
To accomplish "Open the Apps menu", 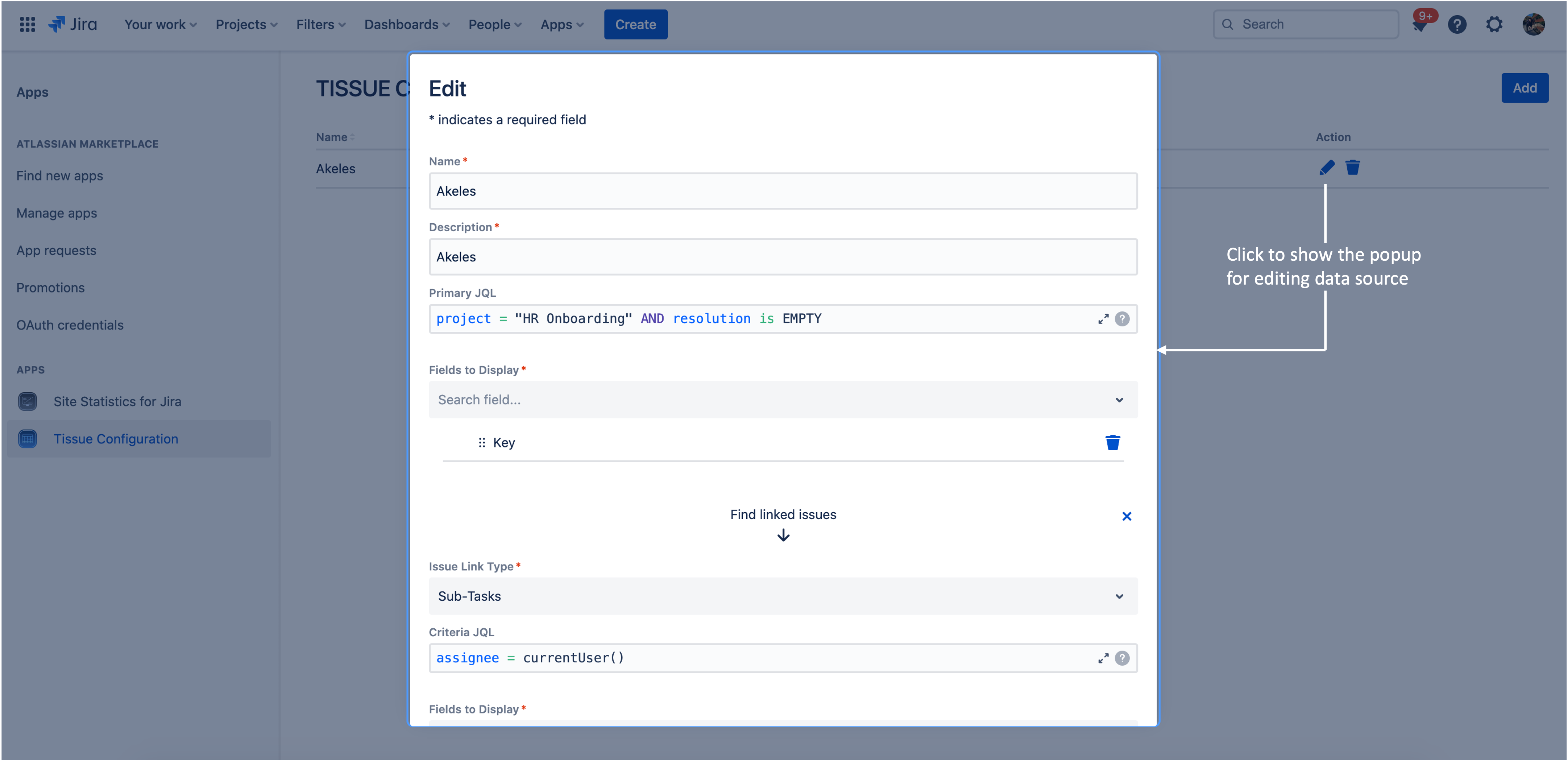I will pos(562,24).
